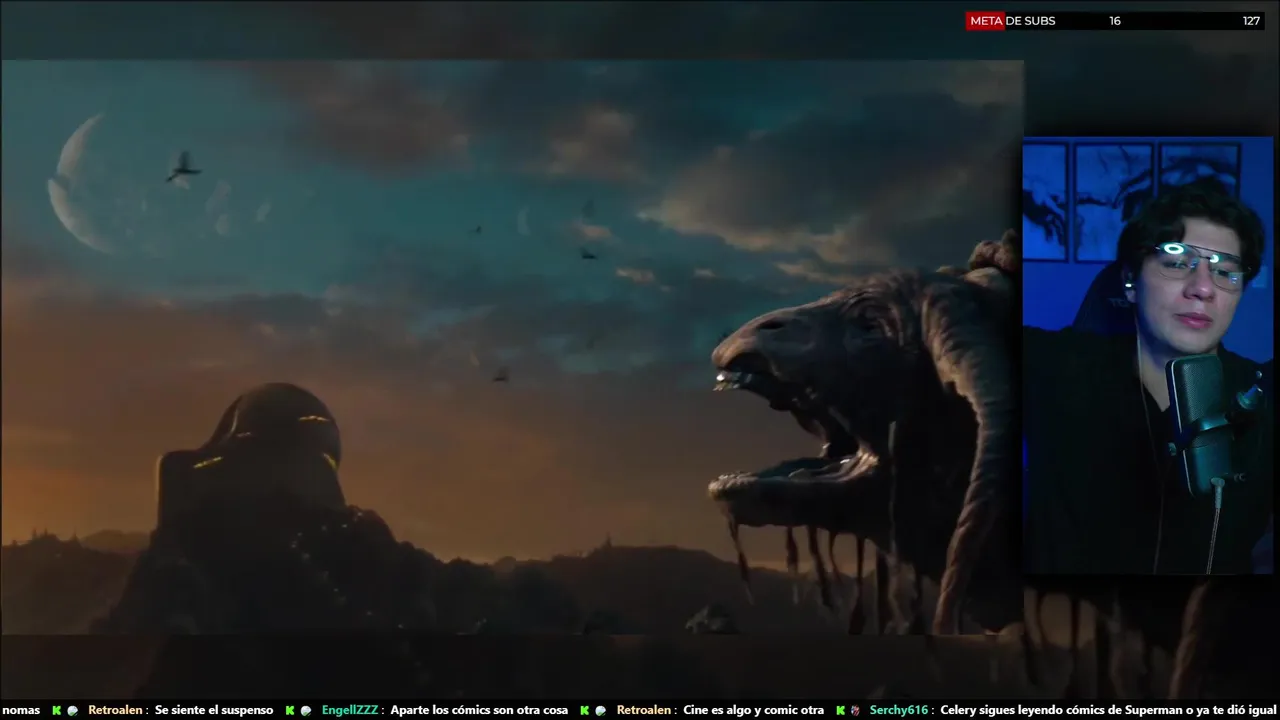Click the movie trailer video area

[x=512, y=347]
